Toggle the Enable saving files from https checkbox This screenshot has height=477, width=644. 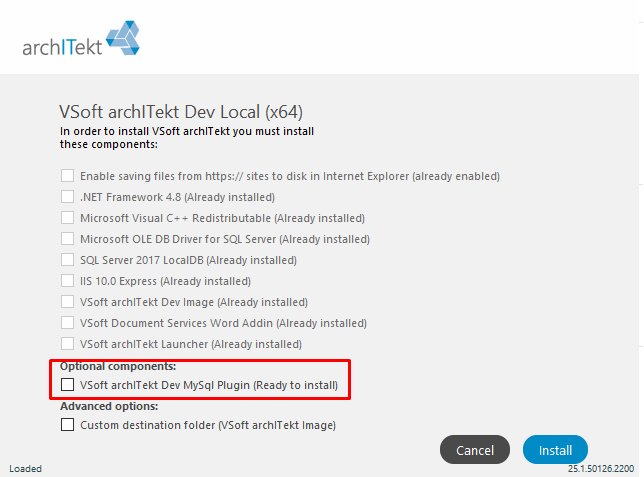point(67,175)
